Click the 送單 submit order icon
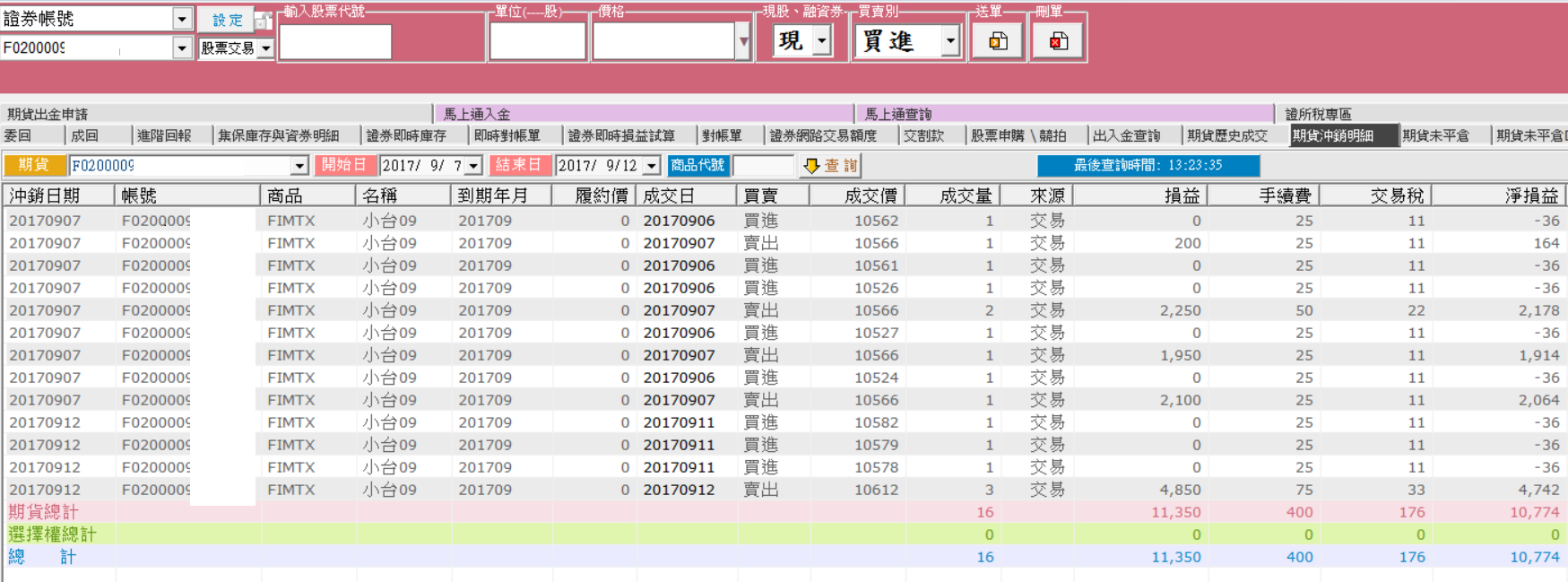 pyautogui.click(x=998, y=41)
